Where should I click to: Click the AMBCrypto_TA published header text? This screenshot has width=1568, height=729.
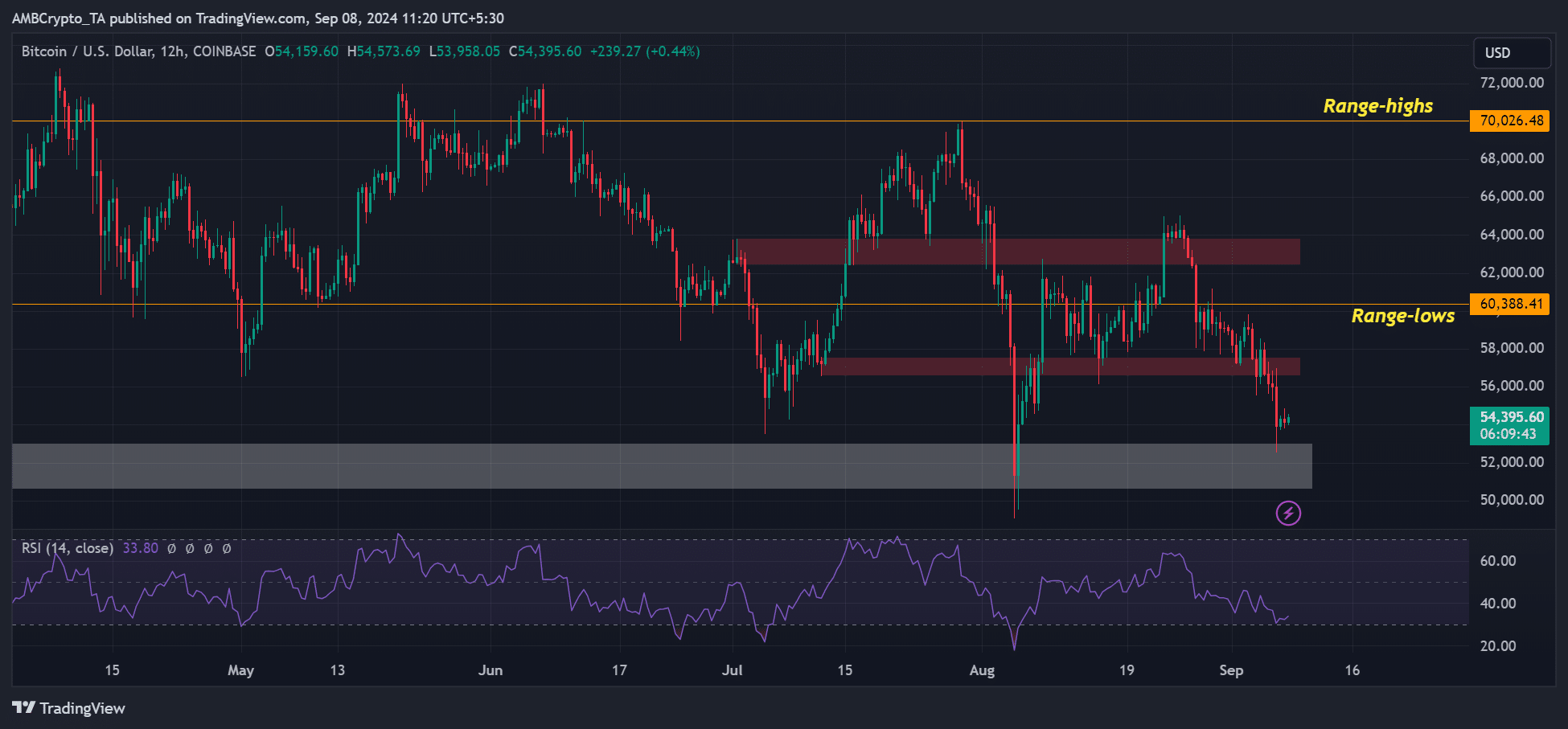tap(257, 18)
